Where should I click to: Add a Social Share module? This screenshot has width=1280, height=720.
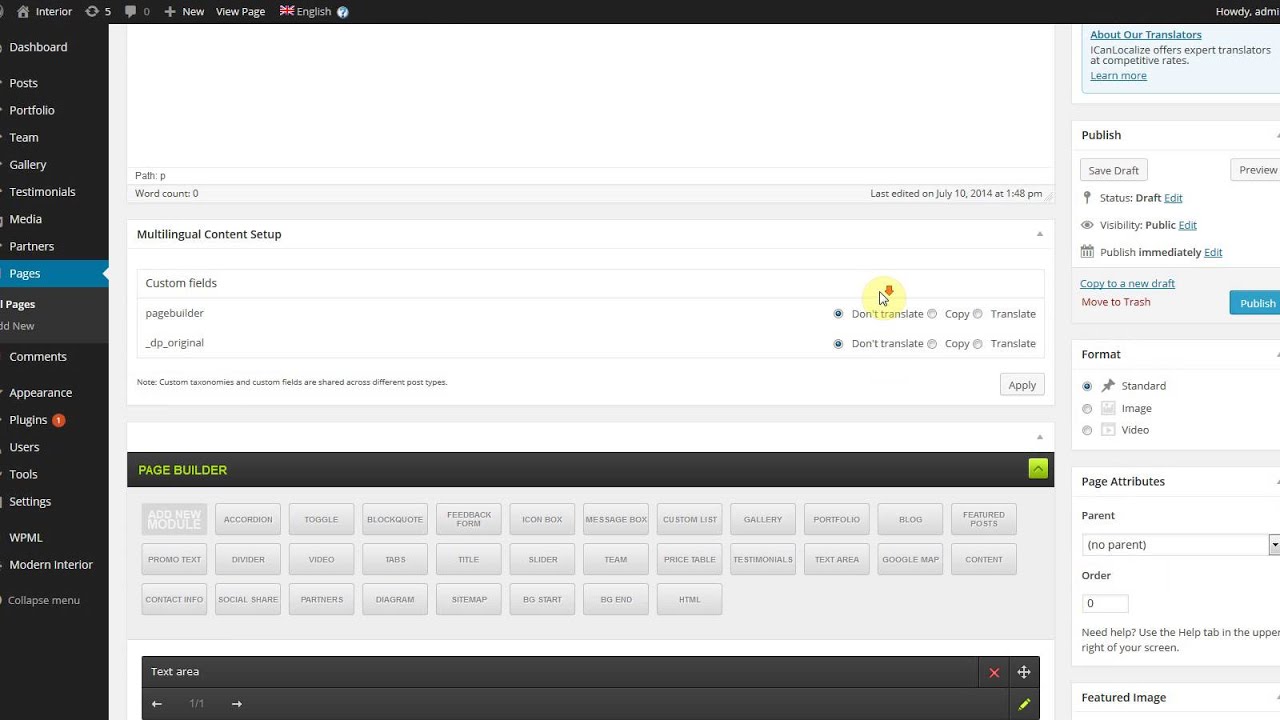click(248, 599)
